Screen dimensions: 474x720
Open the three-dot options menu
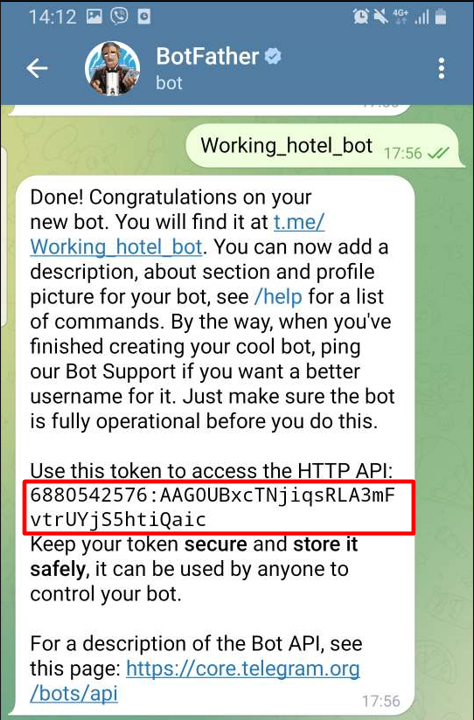tap(441, 68)
